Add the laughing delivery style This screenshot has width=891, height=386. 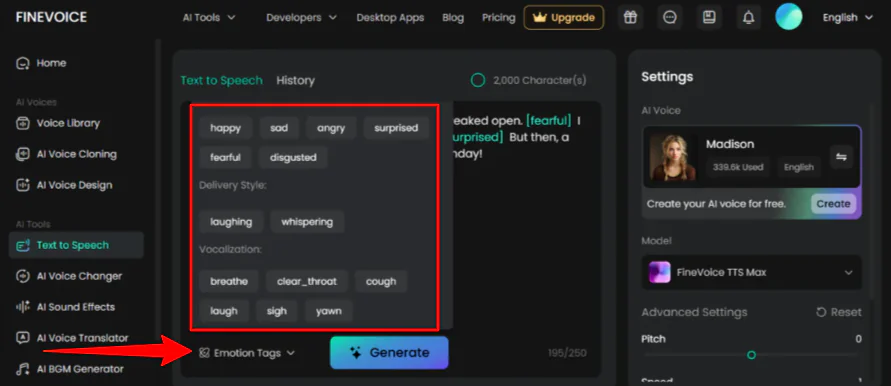pyautogui.click(x=231, y=222)
